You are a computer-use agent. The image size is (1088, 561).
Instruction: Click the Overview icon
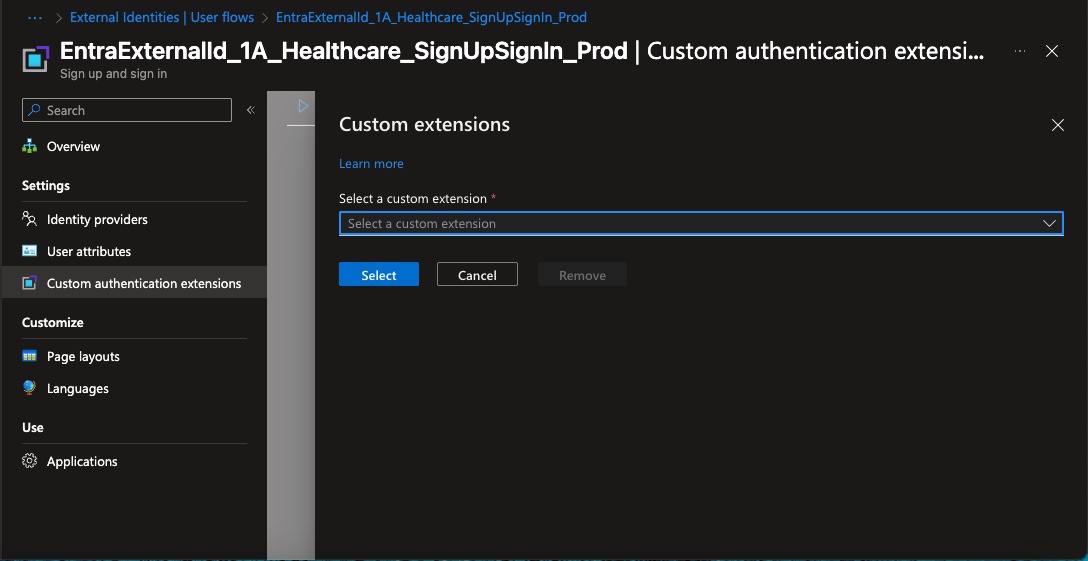[29, 146]
